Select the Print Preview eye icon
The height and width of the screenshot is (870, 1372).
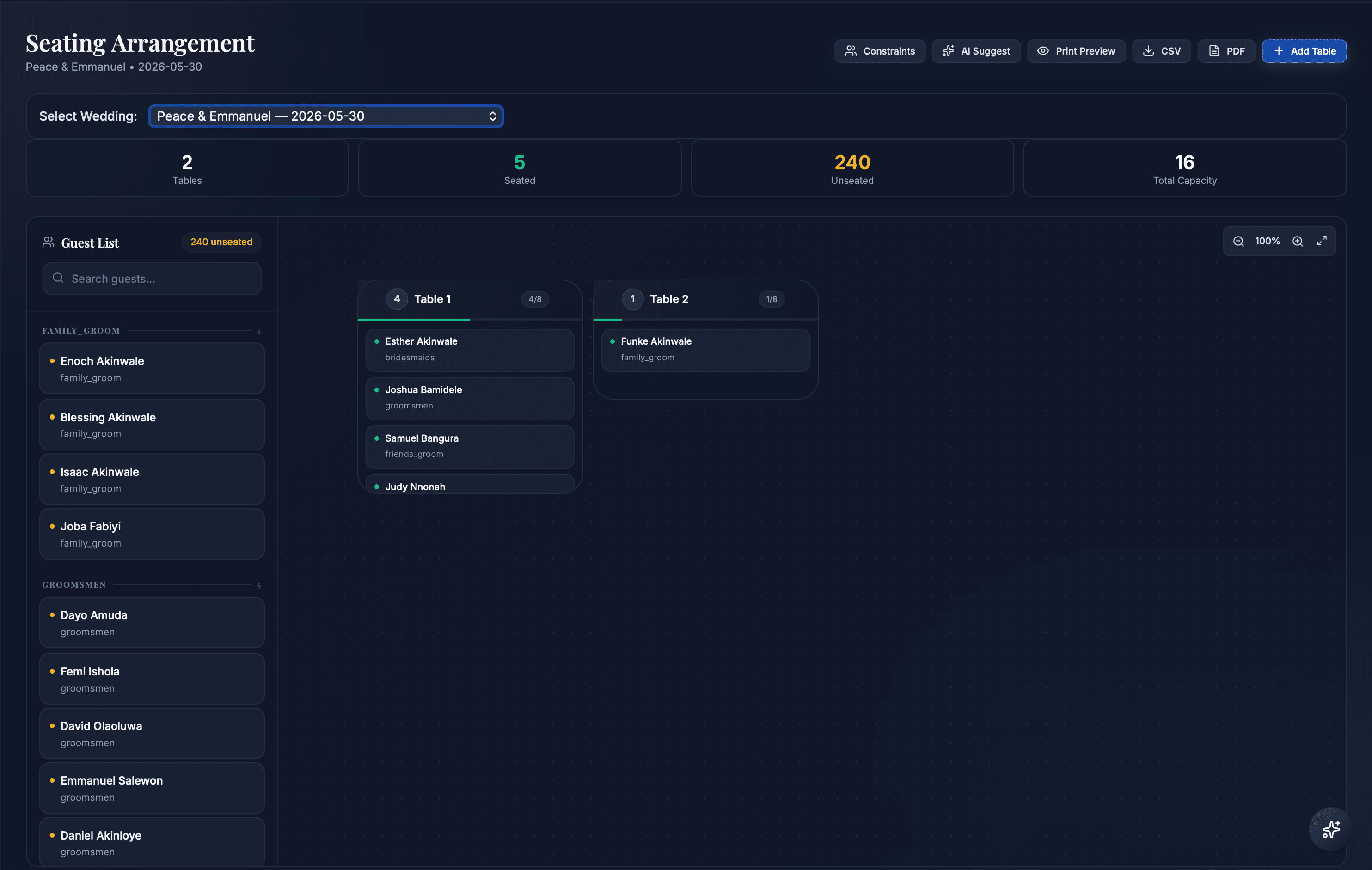1043,51
